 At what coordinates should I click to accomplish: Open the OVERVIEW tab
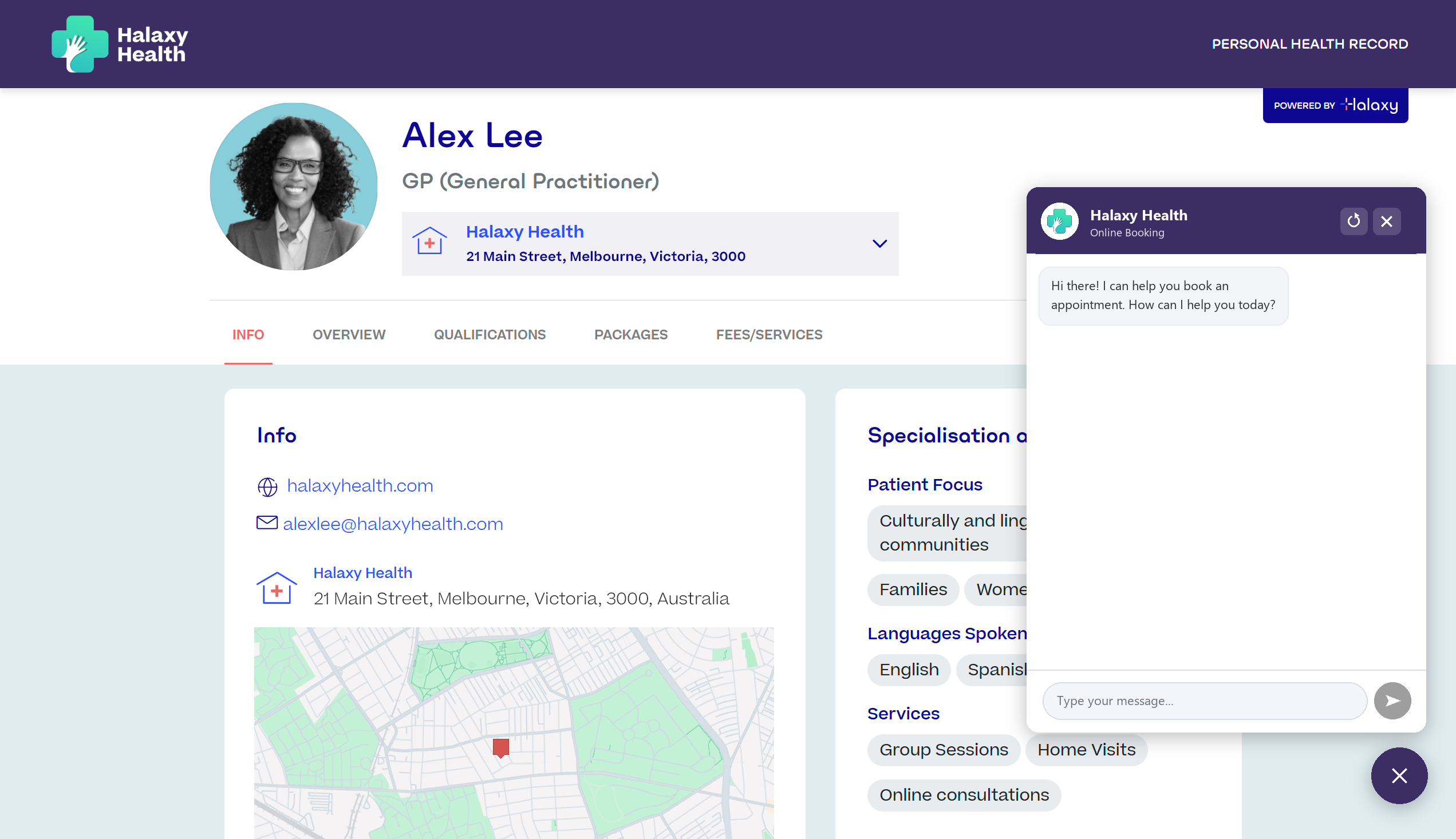[349, 335]
